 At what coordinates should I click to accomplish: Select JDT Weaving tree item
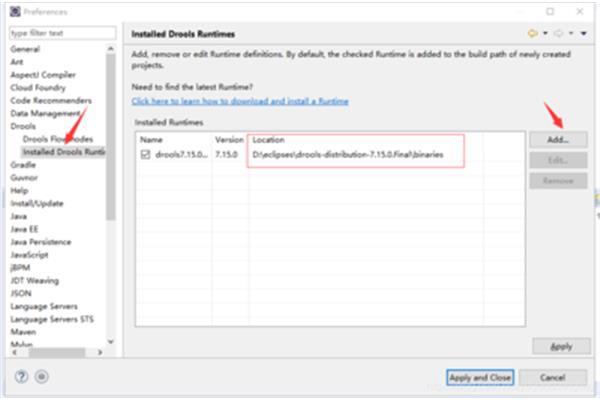click(34, 281)
